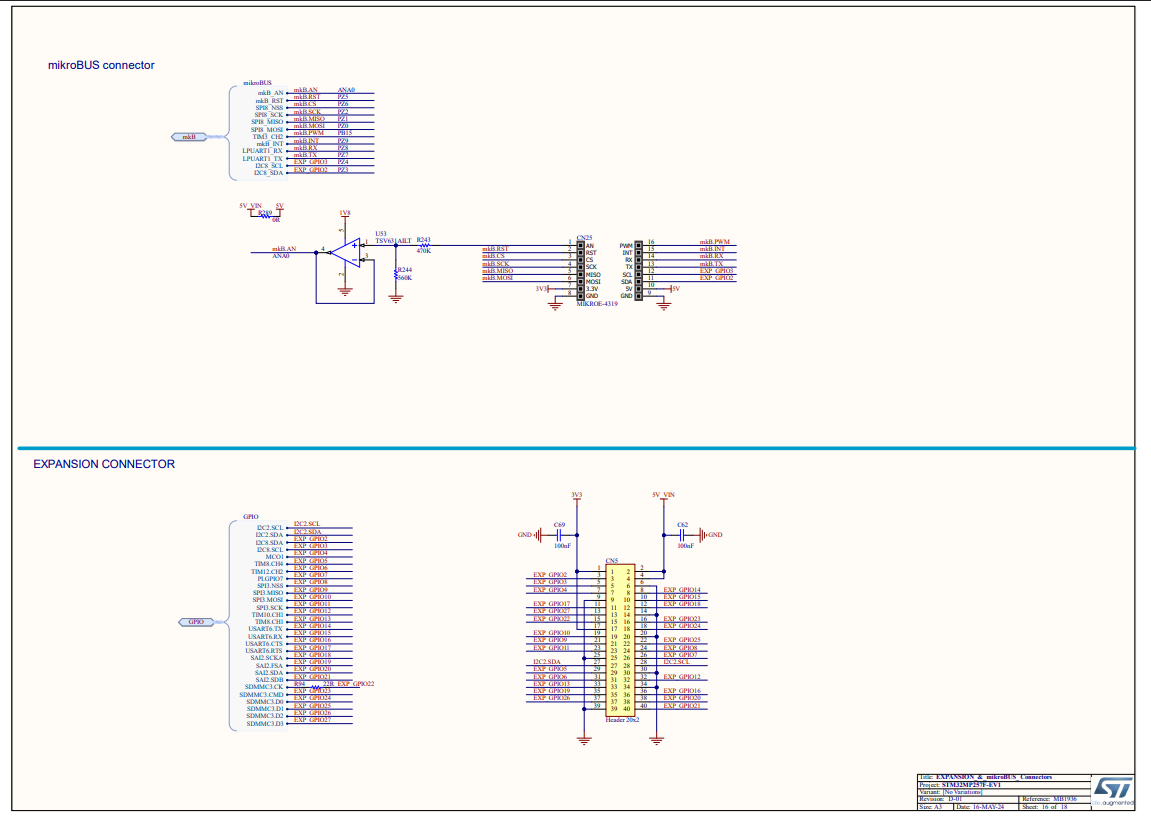Click the 'CN5' designator label
This screenshot has width=1151, height=817.
611,561
